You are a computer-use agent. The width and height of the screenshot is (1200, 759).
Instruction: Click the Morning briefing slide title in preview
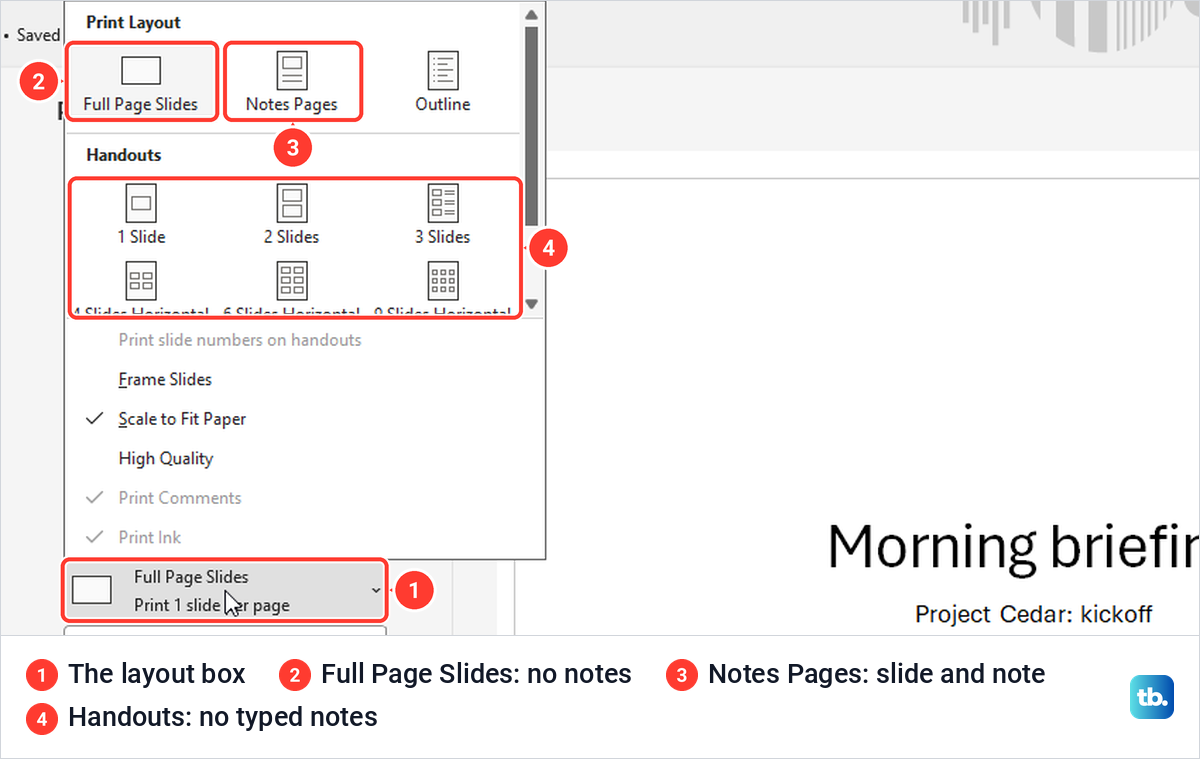click(1013, 548)
